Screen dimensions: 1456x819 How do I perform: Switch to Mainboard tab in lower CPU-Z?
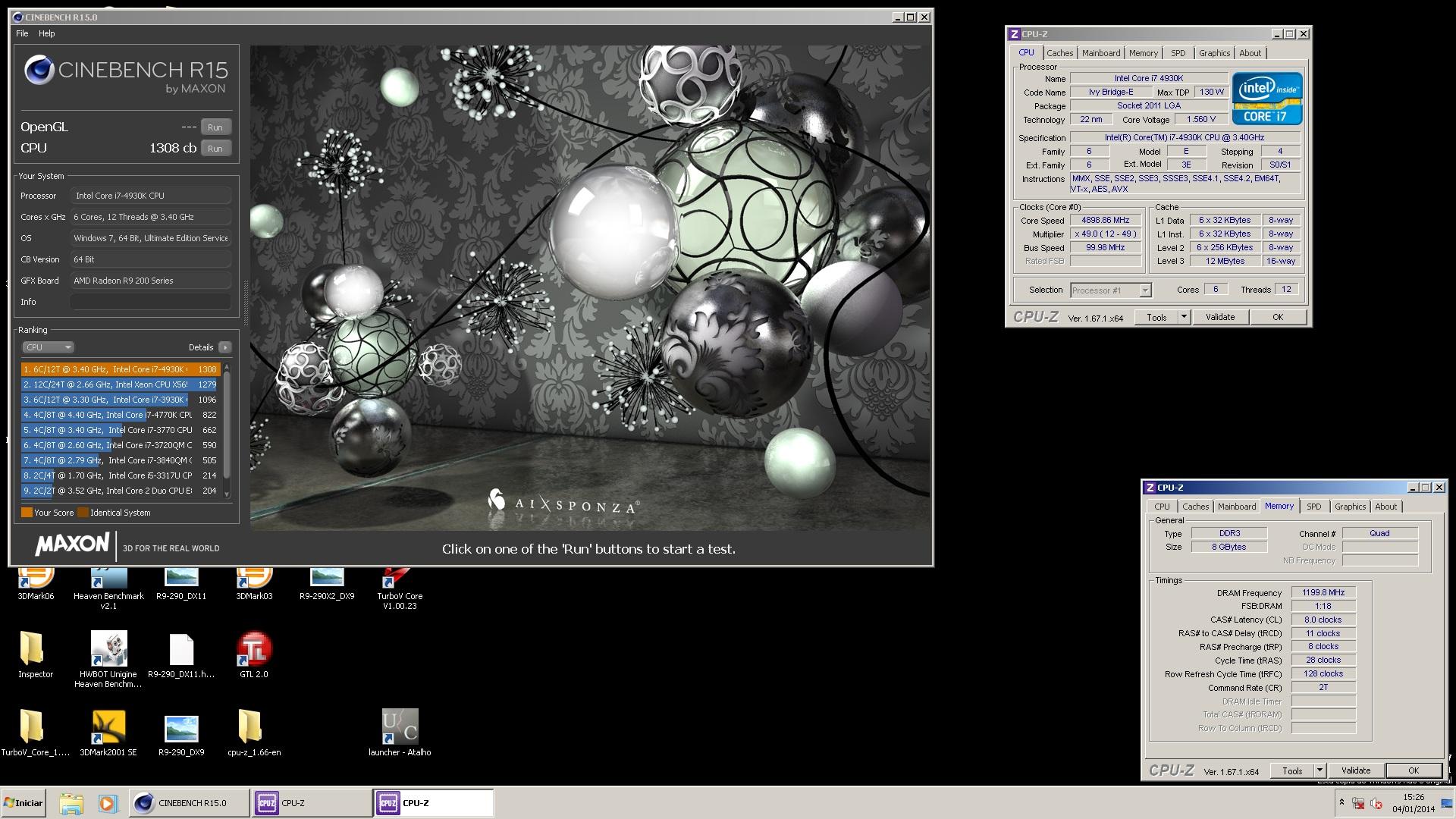1237,507
